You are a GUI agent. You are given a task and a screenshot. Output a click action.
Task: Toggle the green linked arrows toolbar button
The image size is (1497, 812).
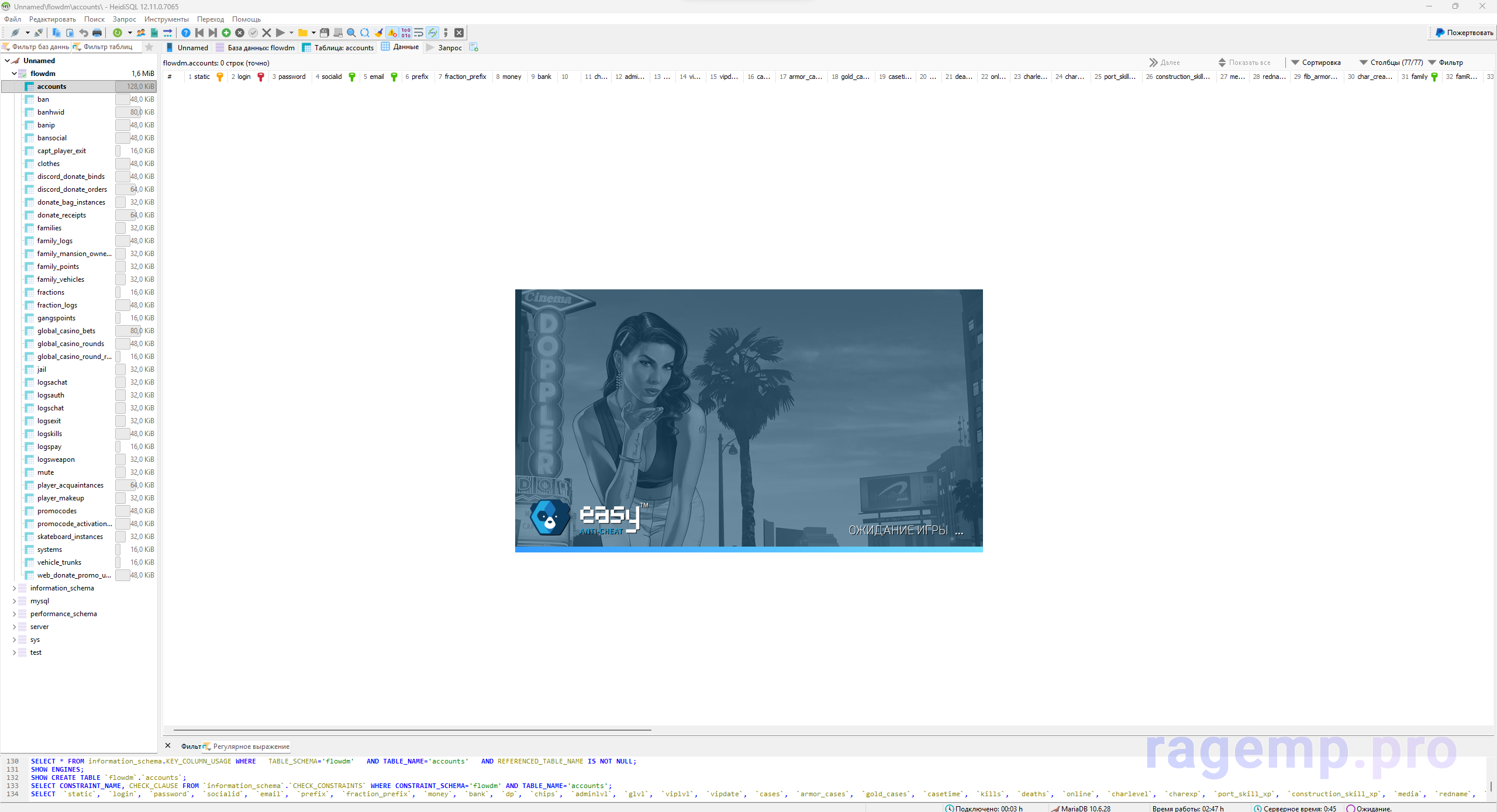[433, 33]
